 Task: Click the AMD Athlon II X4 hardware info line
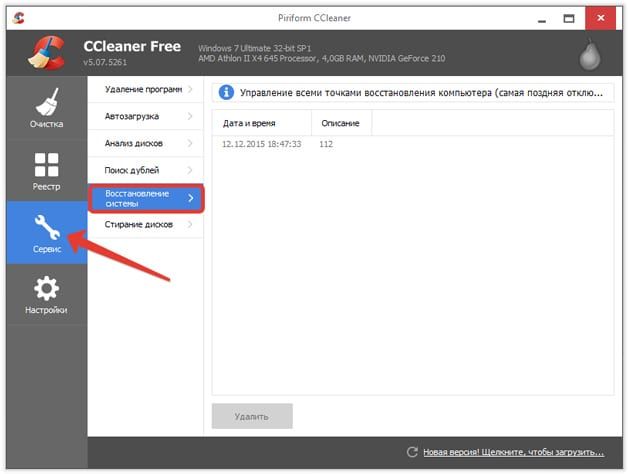point(322,58)
